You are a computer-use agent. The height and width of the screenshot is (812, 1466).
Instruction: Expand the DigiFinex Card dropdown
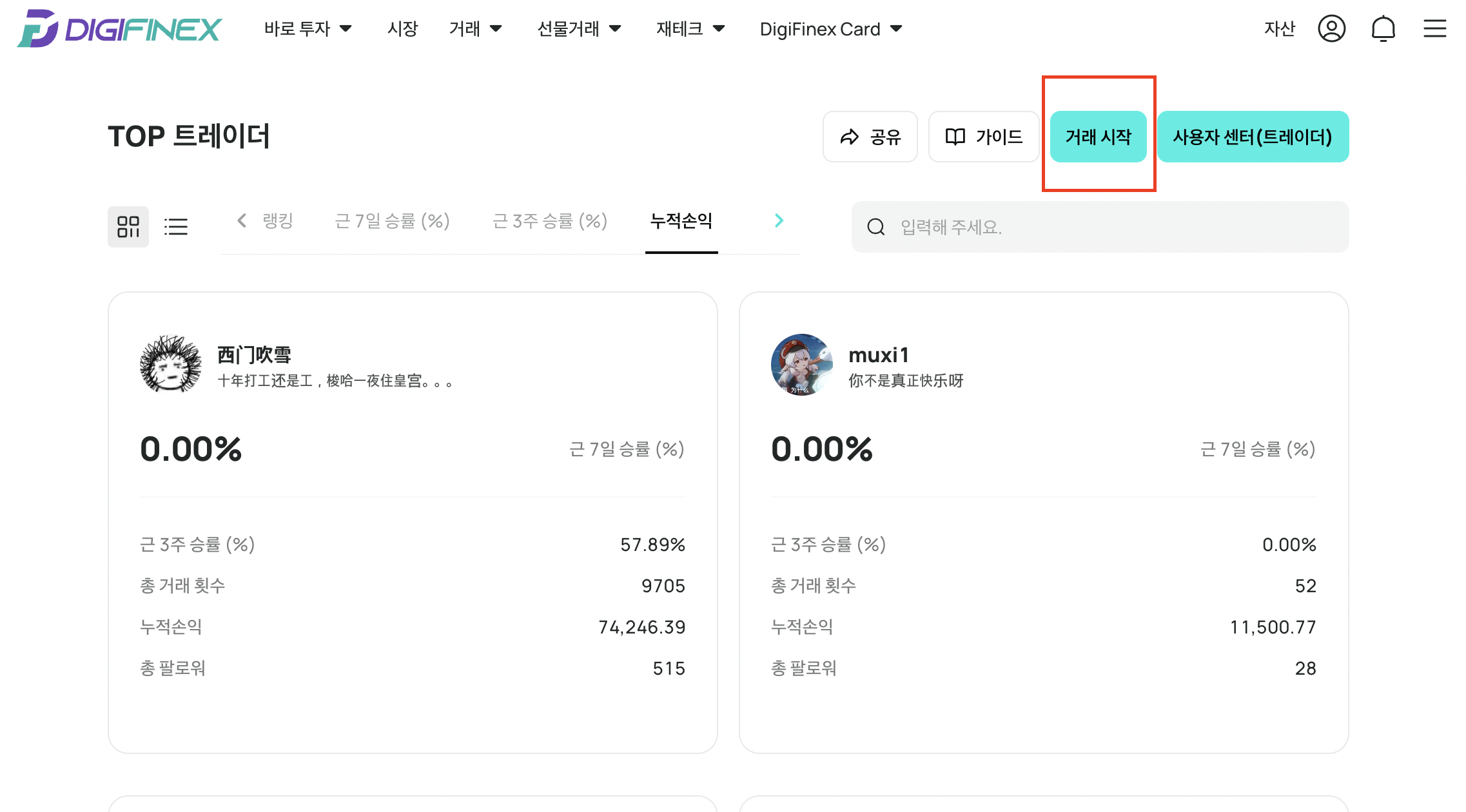(831, 29)
